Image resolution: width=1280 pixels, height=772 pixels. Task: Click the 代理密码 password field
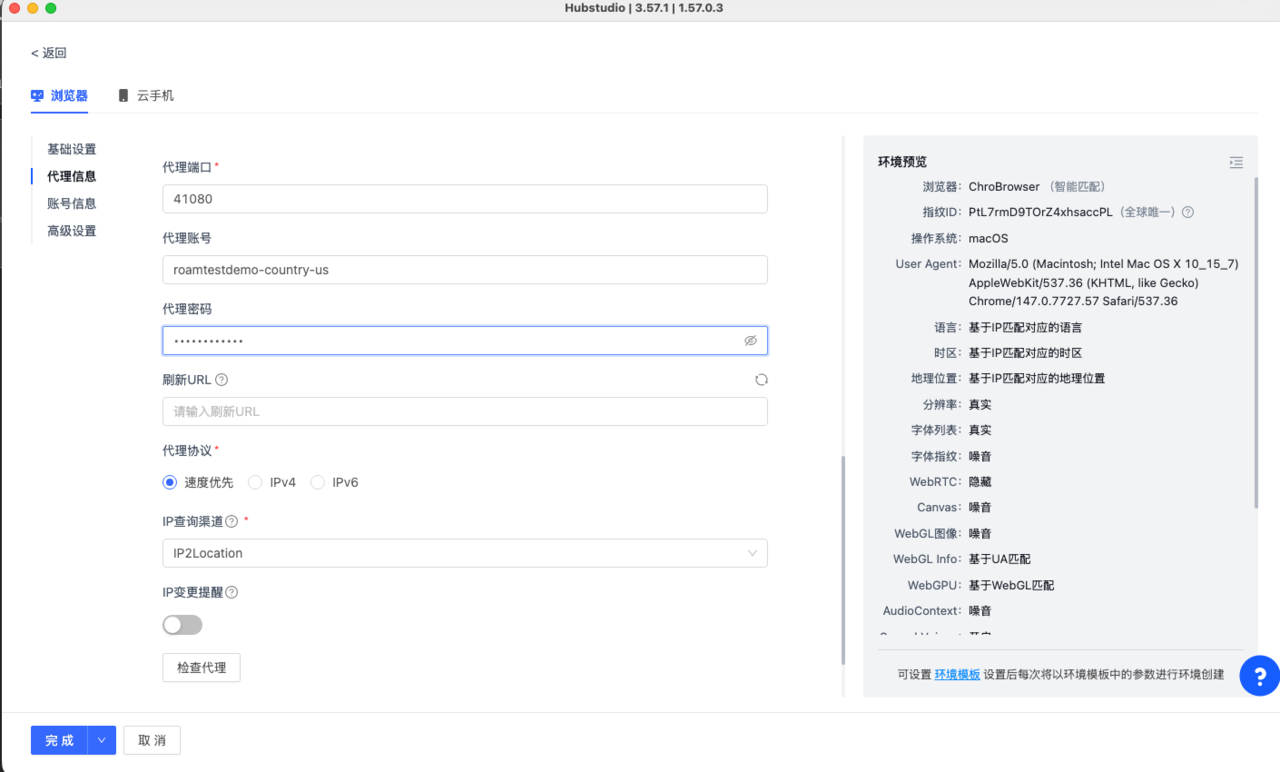click(x=465, y=341)
